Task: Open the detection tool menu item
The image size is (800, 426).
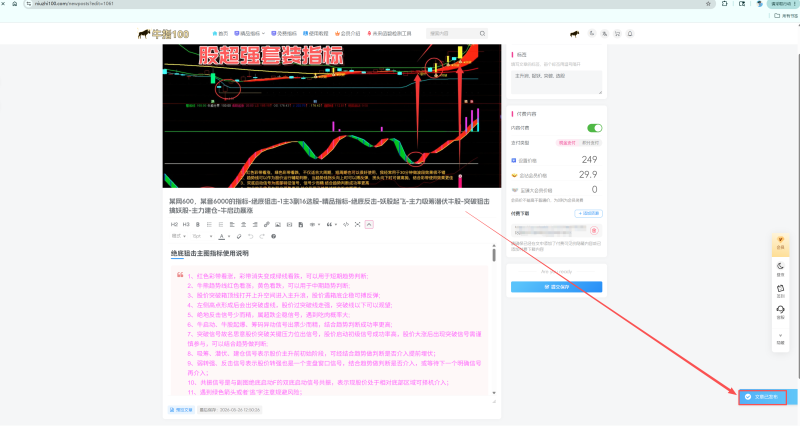Action: pos(389,34)
